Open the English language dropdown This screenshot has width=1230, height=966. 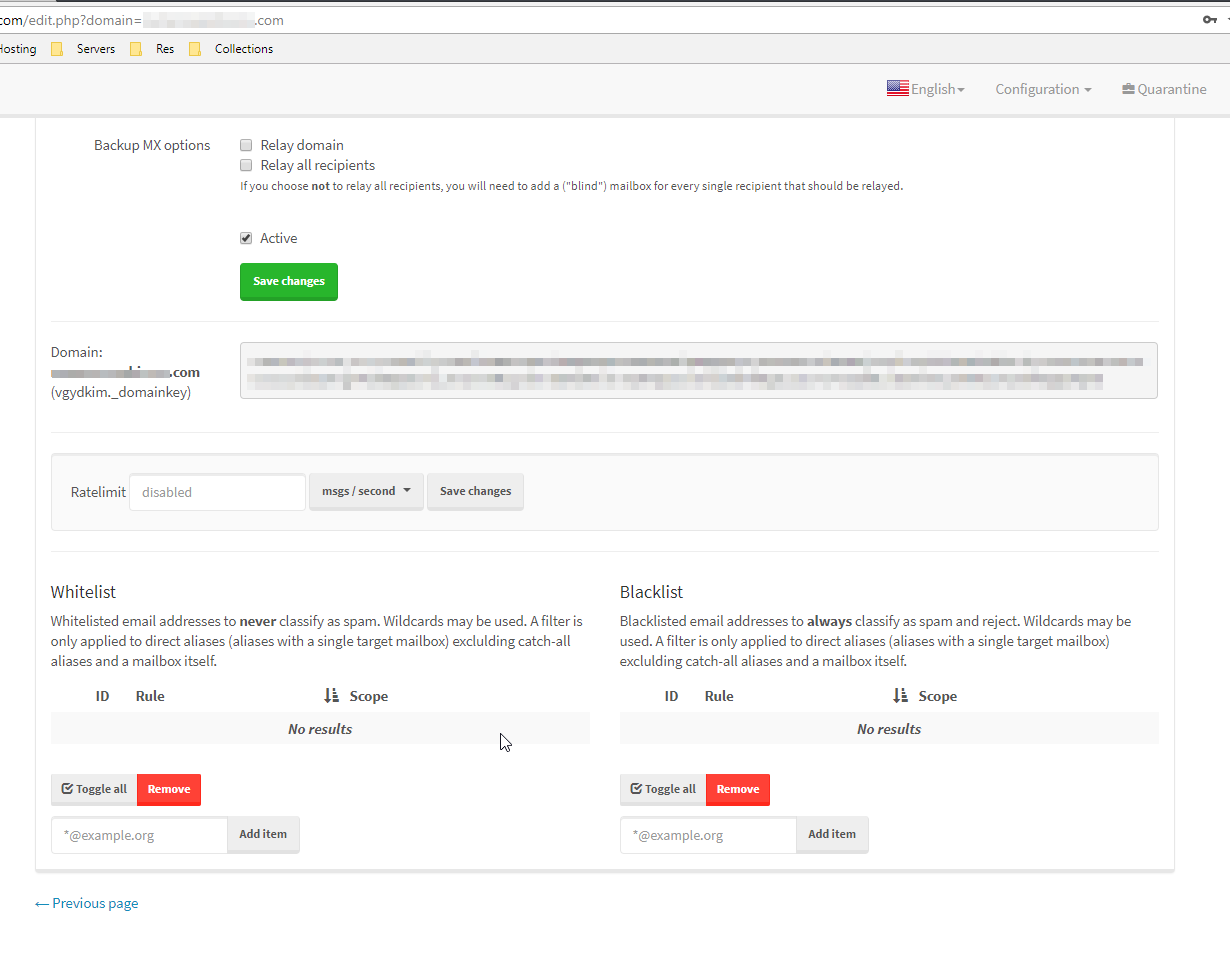click(938, 89)
